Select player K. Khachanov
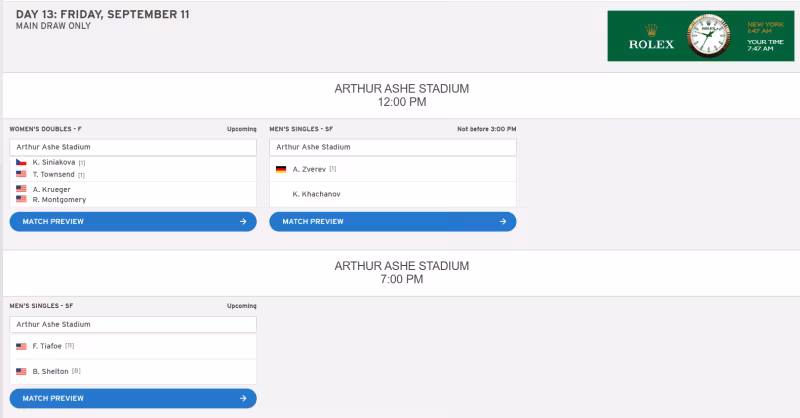Image resolution: width=800 pixels, height=418 pixels. click(316, 194)
